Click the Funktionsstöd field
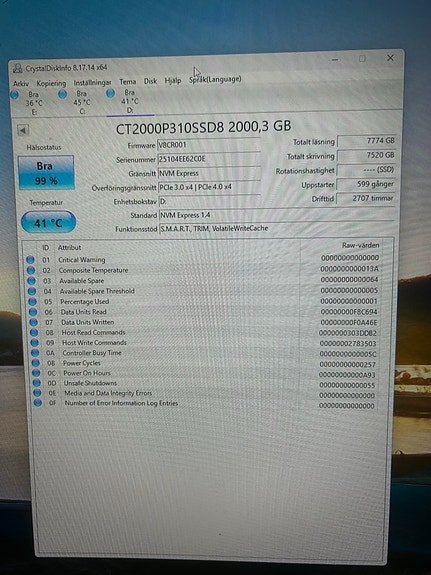The image size is (431, 575). click(x=277, y=228)
